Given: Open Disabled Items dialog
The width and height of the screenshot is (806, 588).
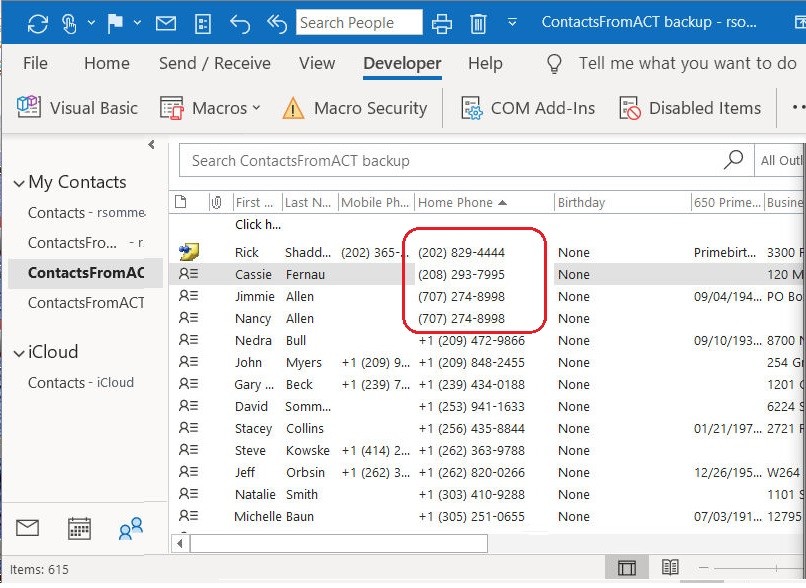Looking at the screenshot, I should coord(690,108).
